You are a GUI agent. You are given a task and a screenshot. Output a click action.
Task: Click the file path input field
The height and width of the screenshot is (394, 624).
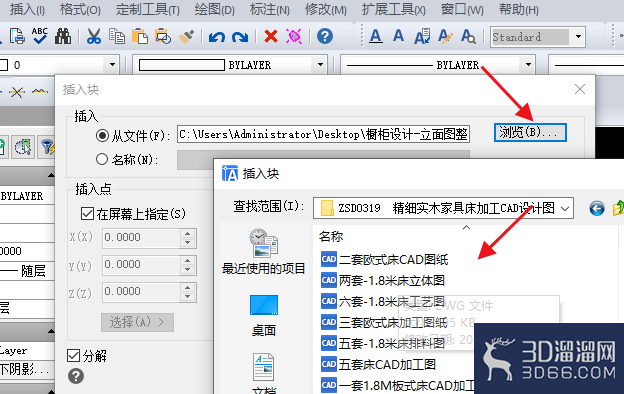[323, 134]
